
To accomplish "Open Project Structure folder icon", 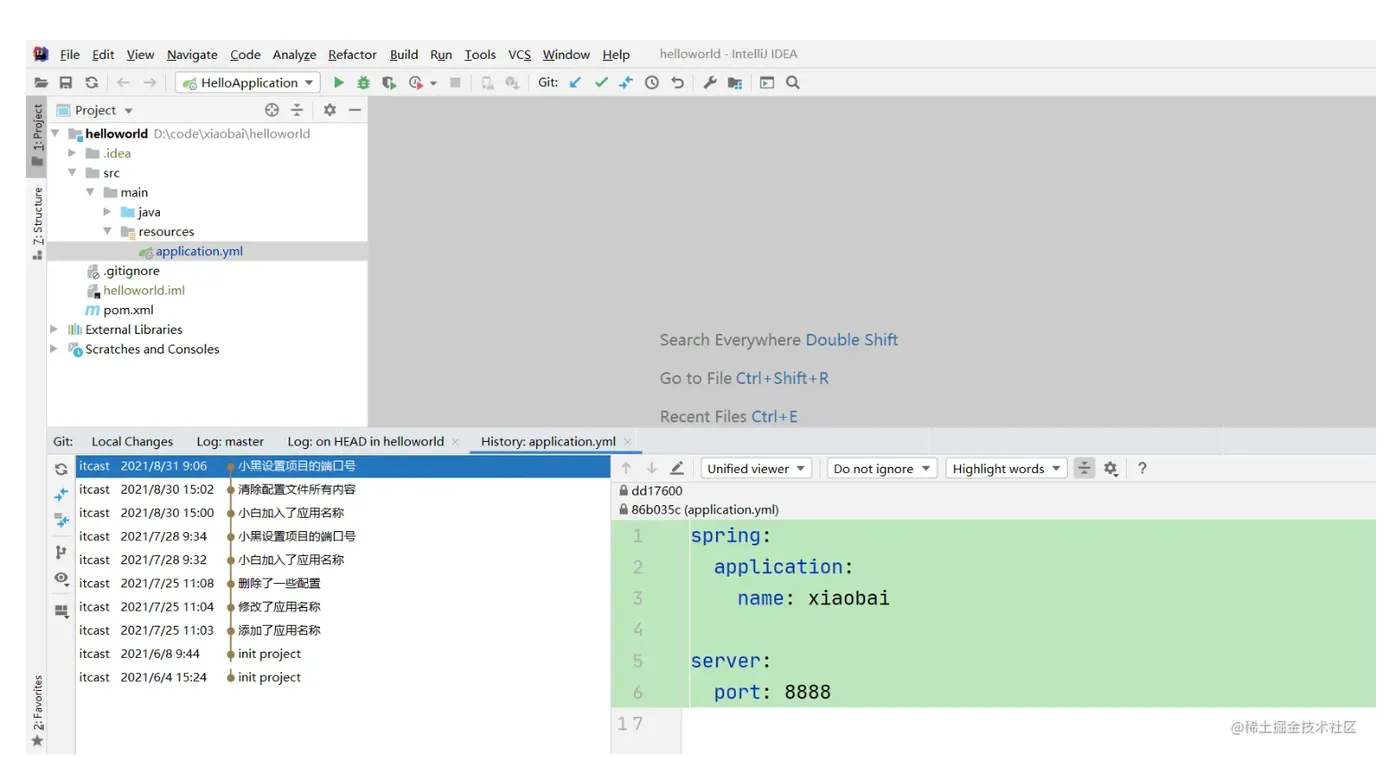I will pos(735,83).
